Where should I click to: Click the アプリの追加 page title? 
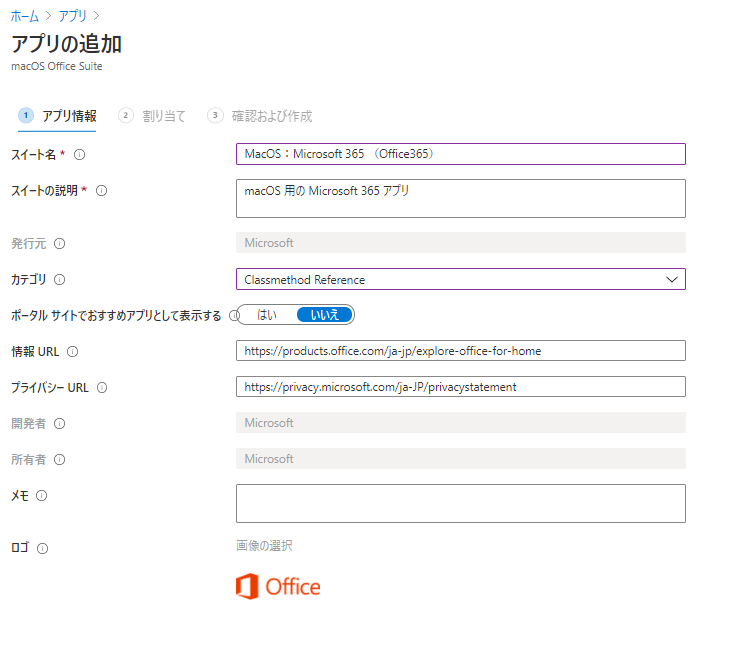pyautogui.click(x=66, y=44)
